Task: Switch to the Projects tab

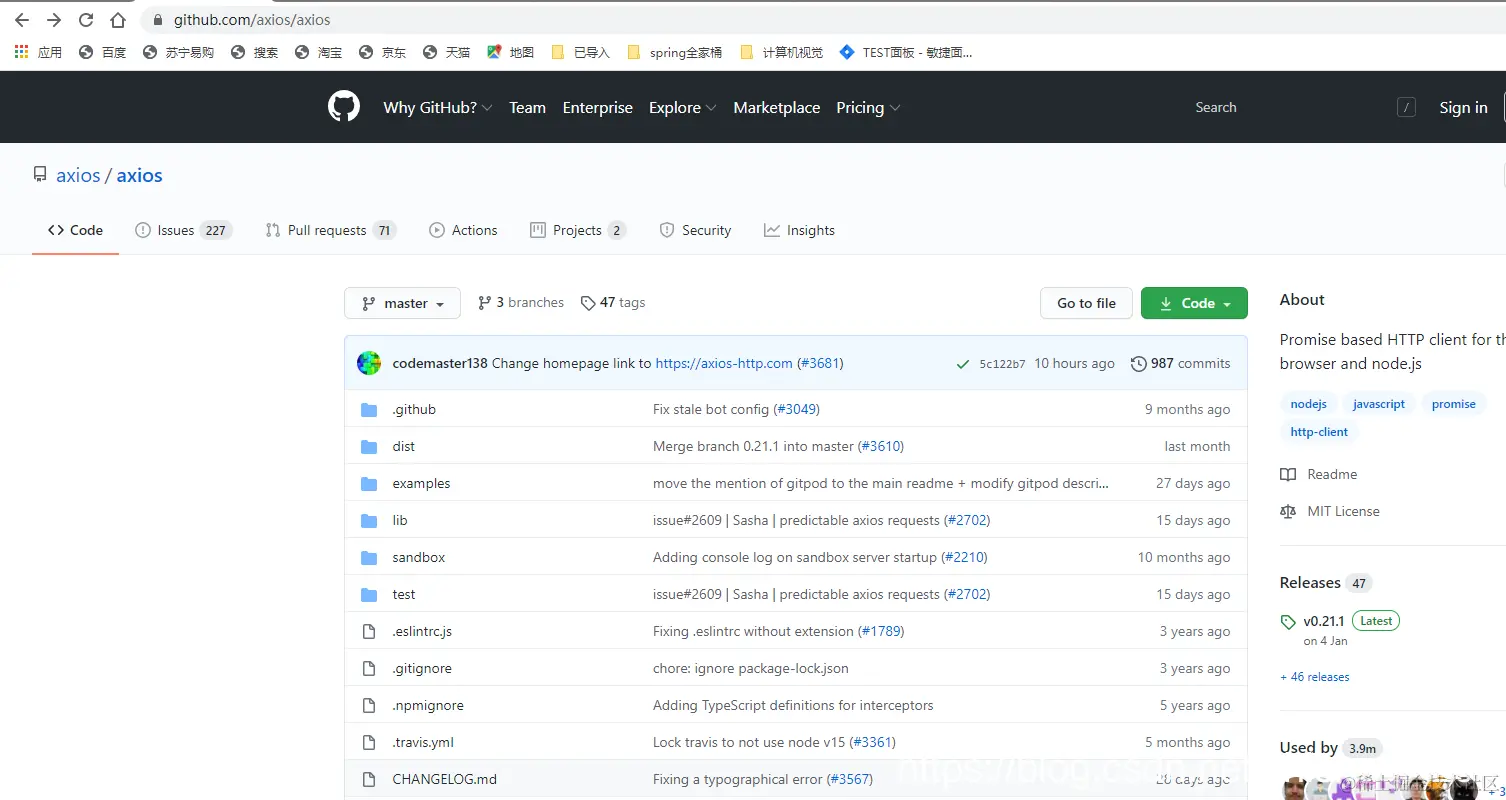Action: point(578,230)
